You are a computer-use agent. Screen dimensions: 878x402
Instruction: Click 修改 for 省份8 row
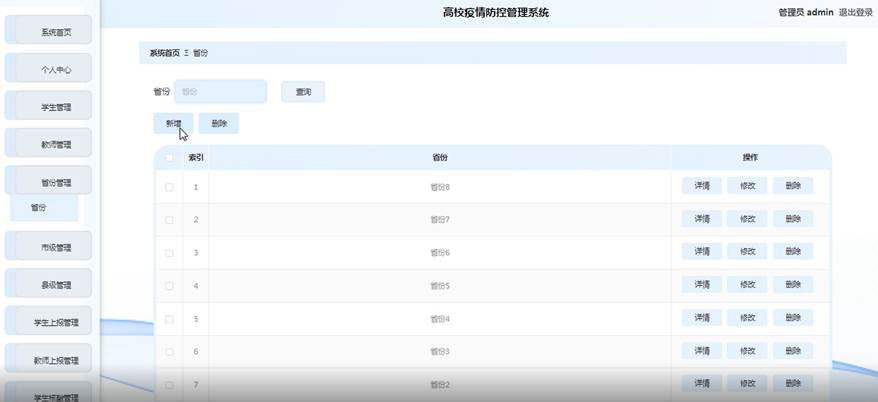[x=748, y=186]
